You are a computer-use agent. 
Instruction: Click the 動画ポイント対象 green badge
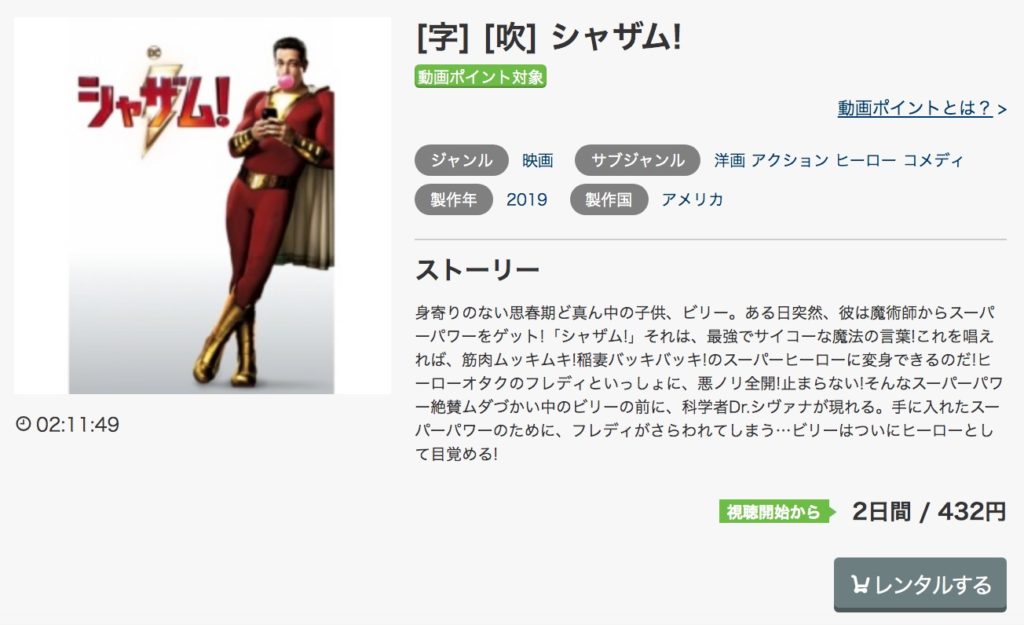tap(480, 77)
